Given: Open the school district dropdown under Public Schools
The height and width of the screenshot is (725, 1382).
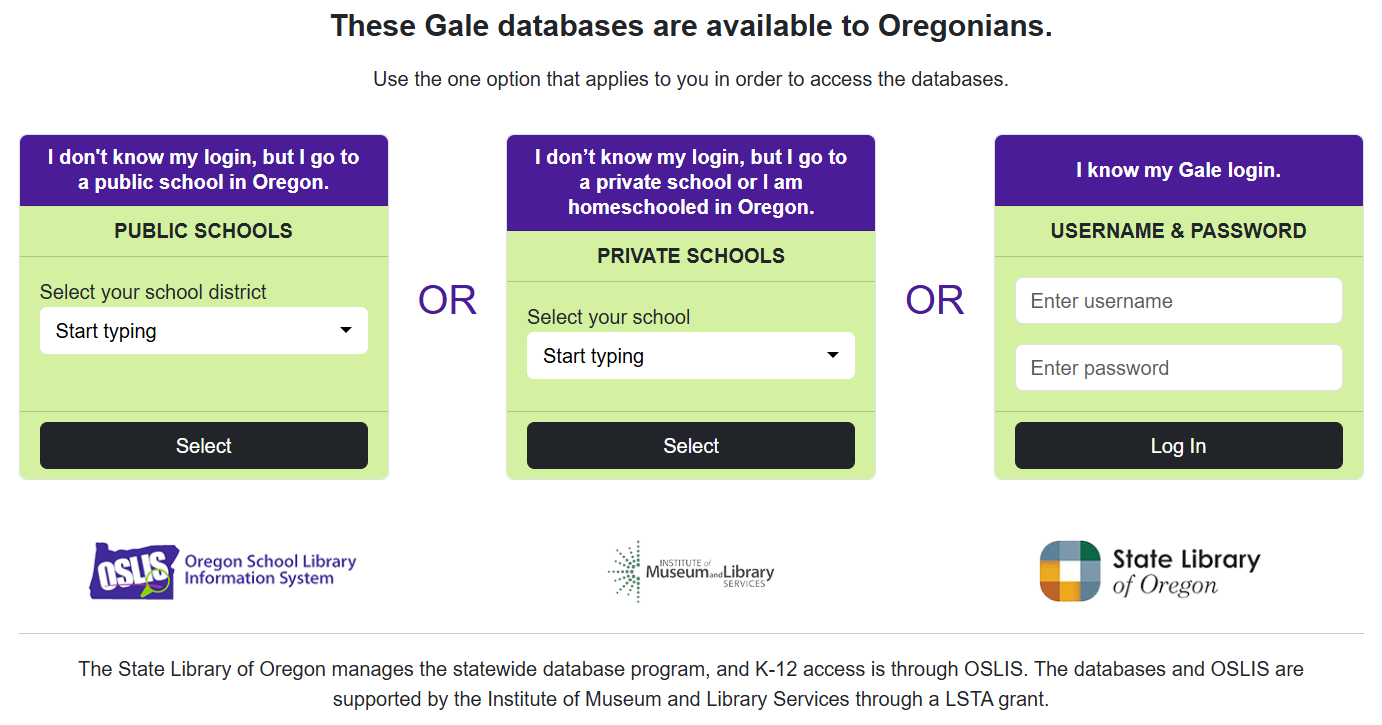Looking at the screenshot, I should pos(204,330).
